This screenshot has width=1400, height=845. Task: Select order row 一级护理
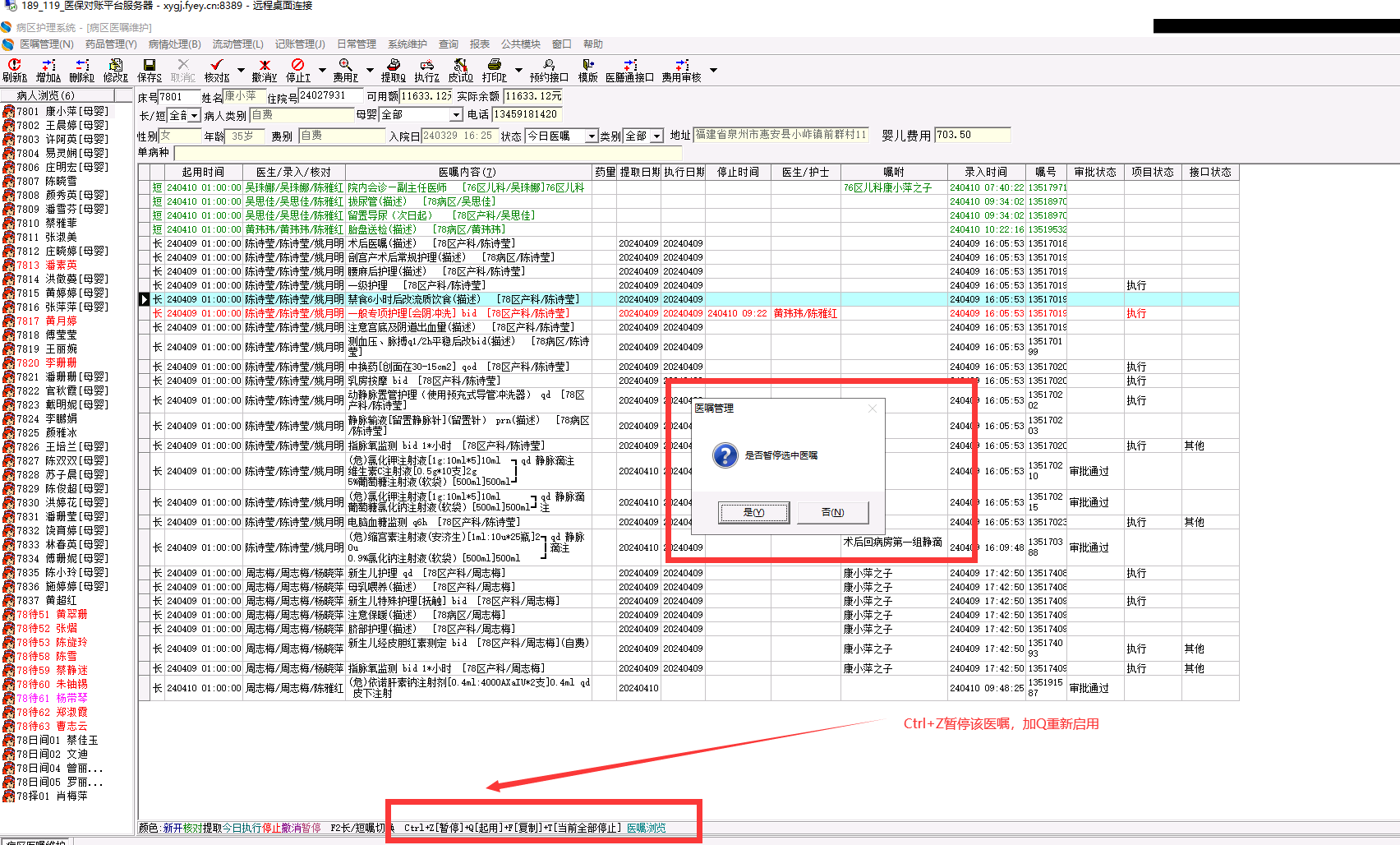[688, 285]
